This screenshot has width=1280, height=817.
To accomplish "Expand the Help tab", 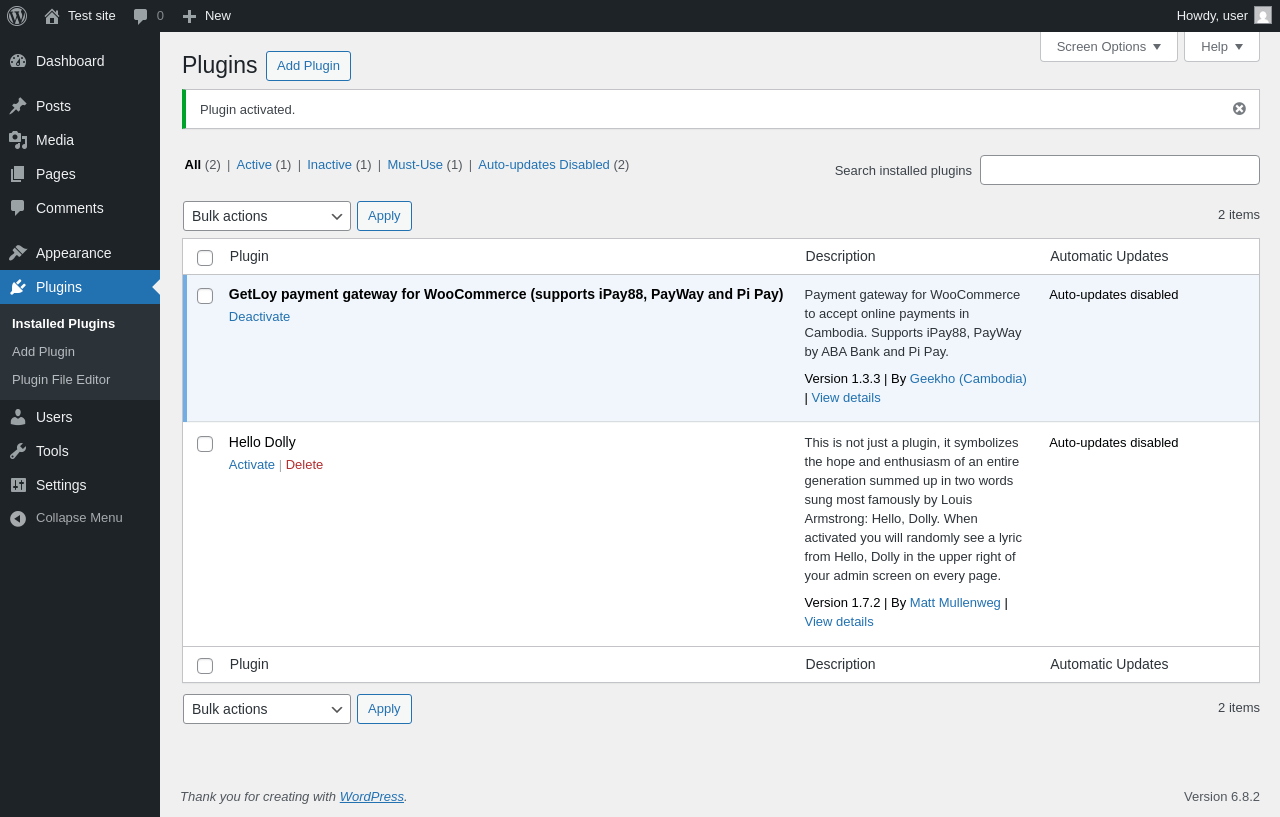I will pos(1222,47).
